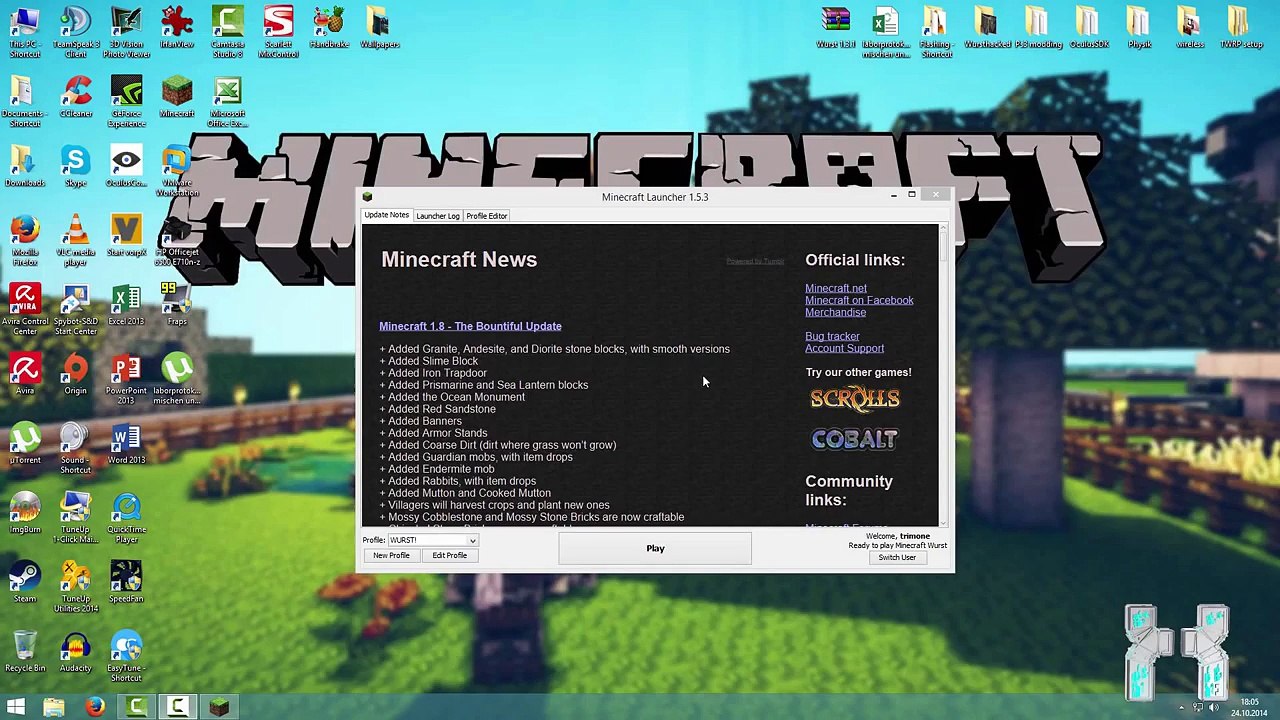
Task: Click the Edit Profile button
Action: pyautogui.click(x=450, y=555)
